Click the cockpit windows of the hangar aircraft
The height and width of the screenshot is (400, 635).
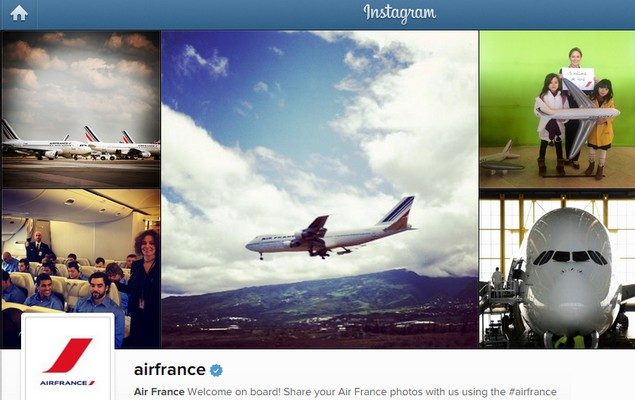[x=570, y=257]
